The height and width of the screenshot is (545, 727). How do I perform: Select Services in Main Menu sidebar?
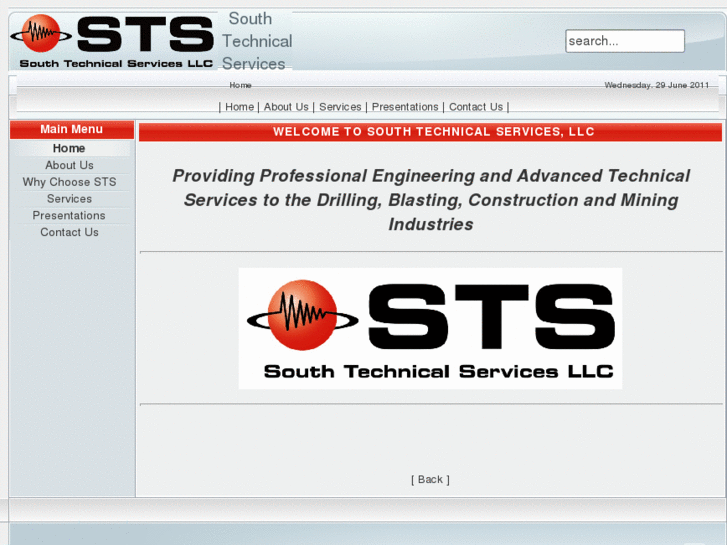coord(69,199)
